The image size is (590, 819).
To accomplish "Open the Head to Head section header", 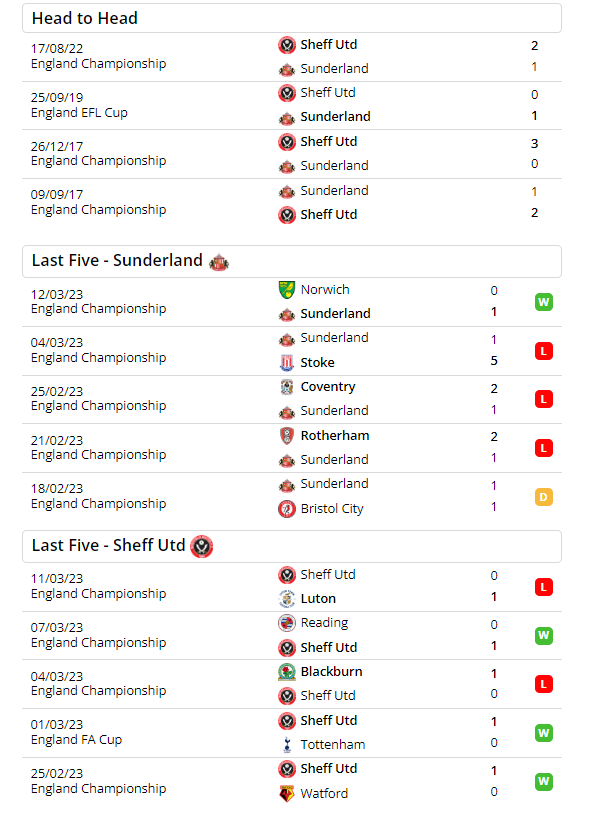I will point(292,18).
